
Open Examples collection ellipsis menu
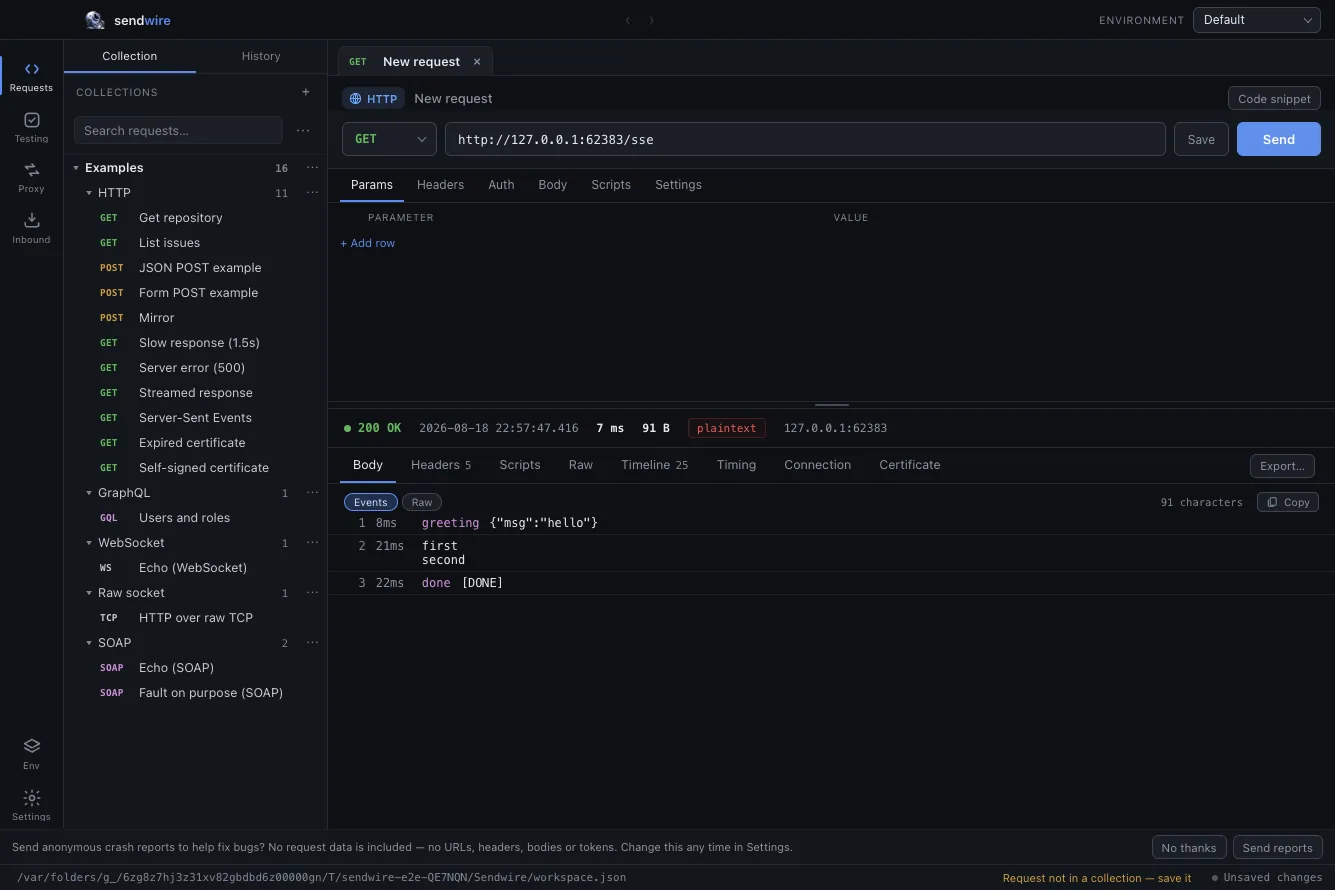[312, 167]
